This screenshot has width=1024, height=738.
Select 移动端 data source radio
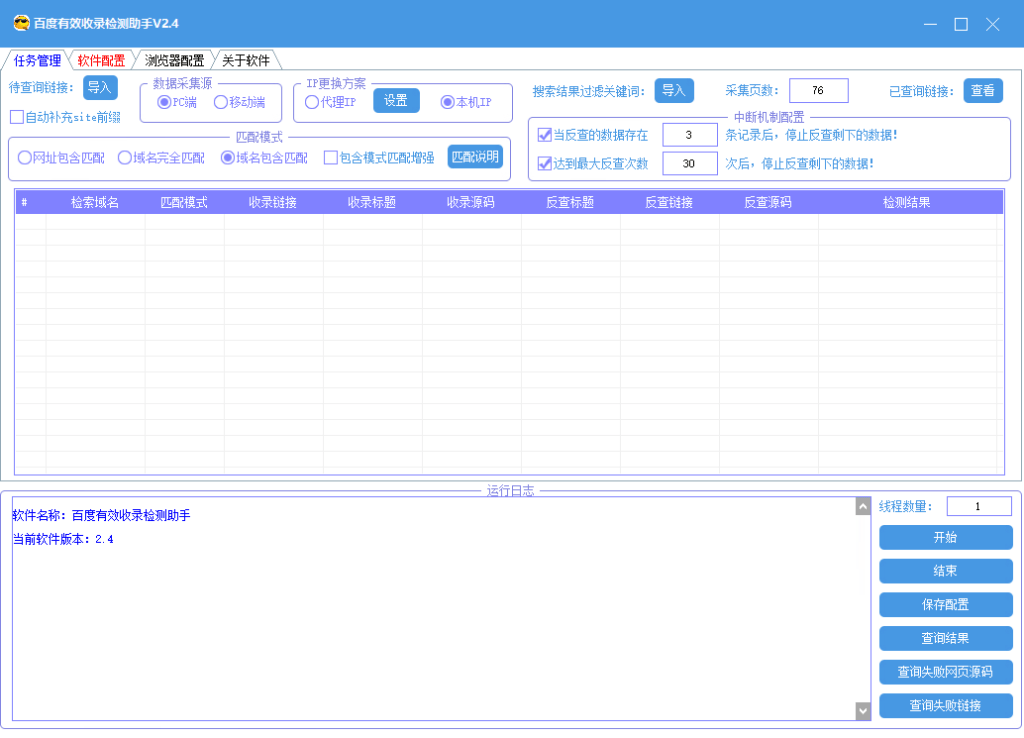221,102
